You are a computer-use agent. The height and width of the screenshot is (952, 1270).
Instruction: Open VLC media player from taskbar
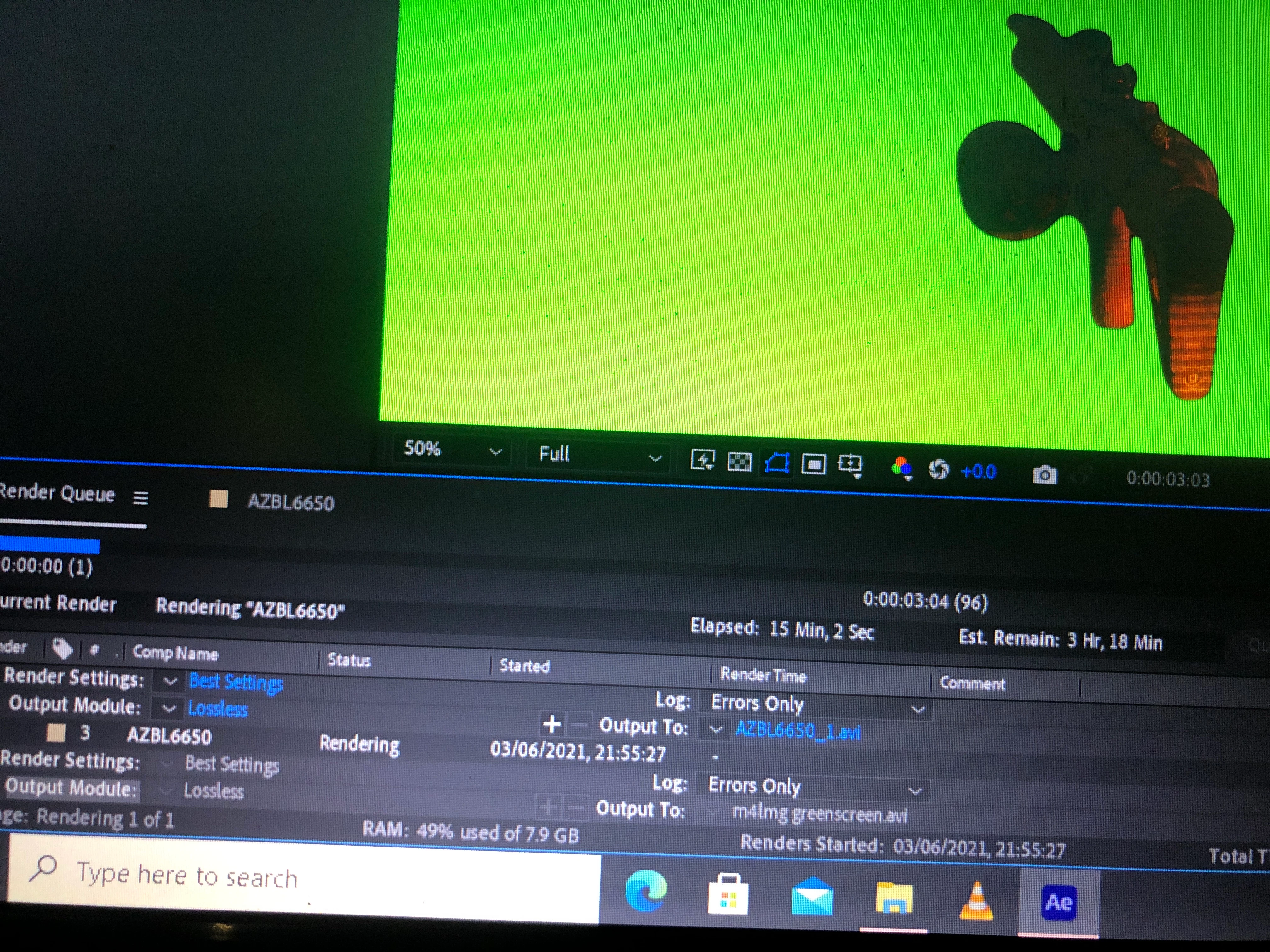977,901
